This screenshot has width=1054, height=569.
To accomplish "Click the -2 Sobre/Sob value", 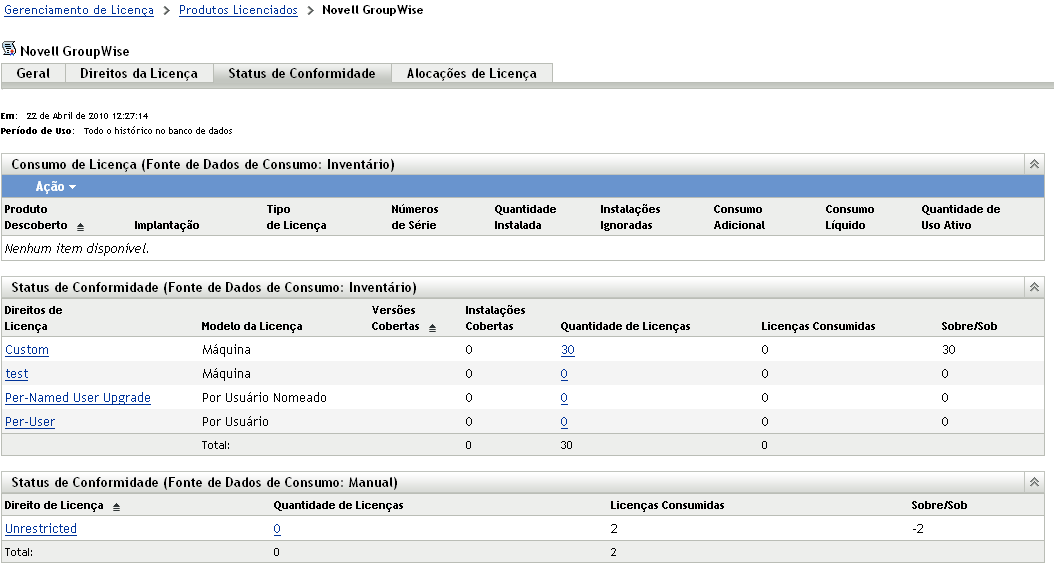I will click(918, 529).
